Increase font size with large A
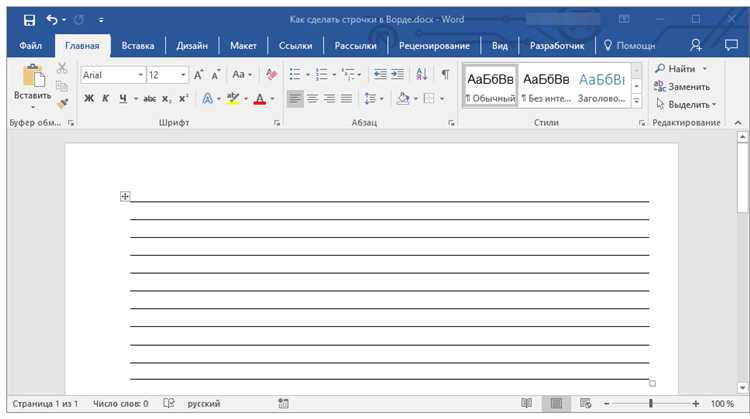Viewport: 750px width, 419px height. 199,75
